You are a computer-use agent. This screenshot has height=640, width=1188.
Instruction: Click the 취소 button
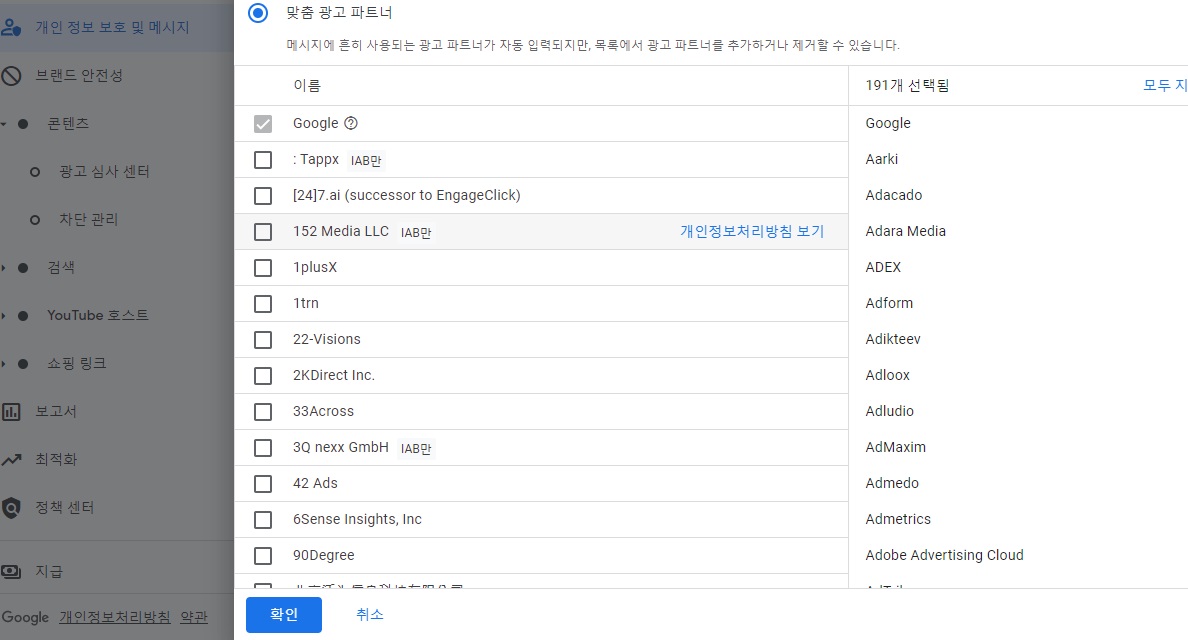coord(370,614)
